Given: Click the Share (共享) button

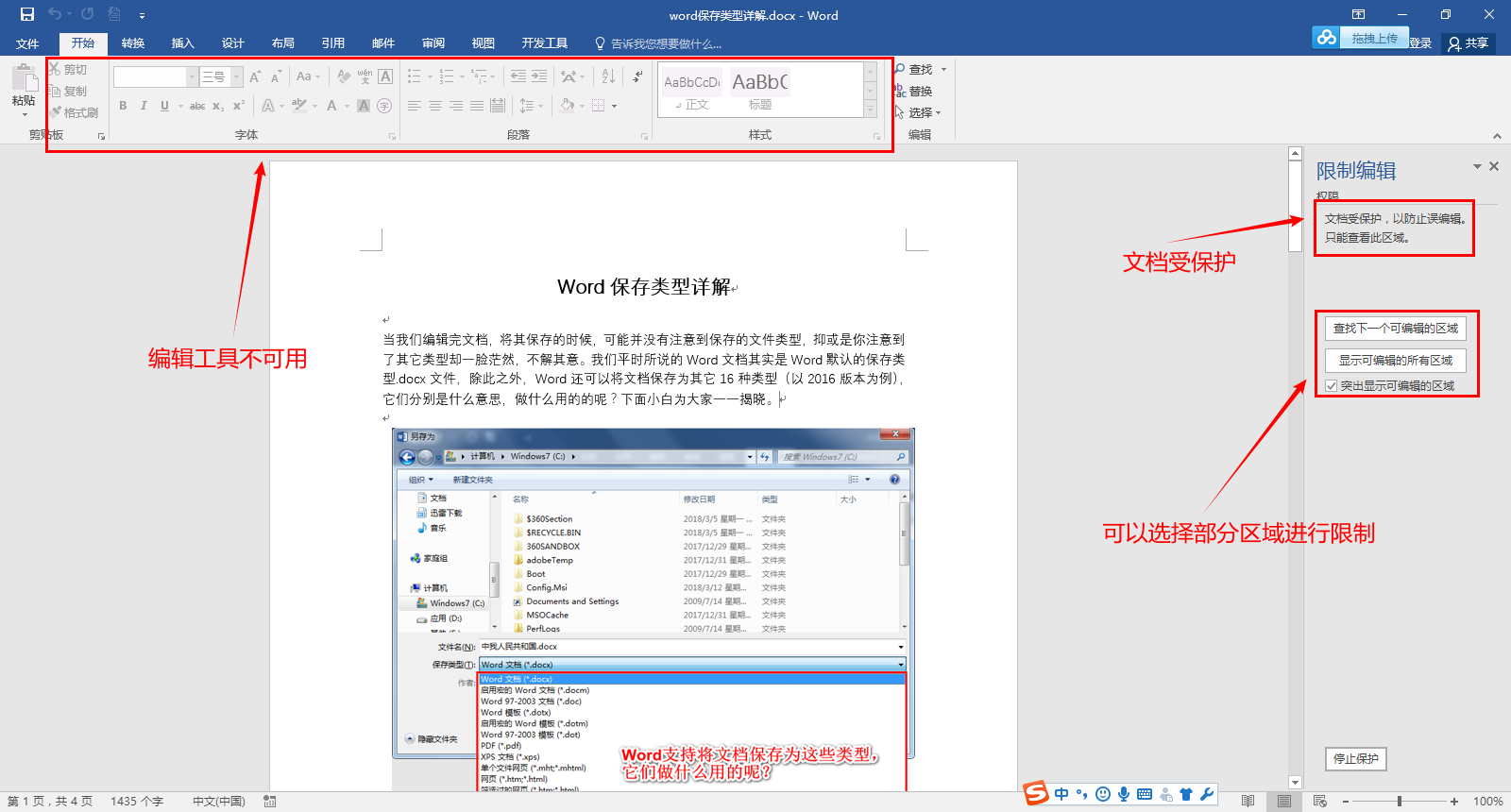Looking at the screenshot, I should click(1469, 43).
